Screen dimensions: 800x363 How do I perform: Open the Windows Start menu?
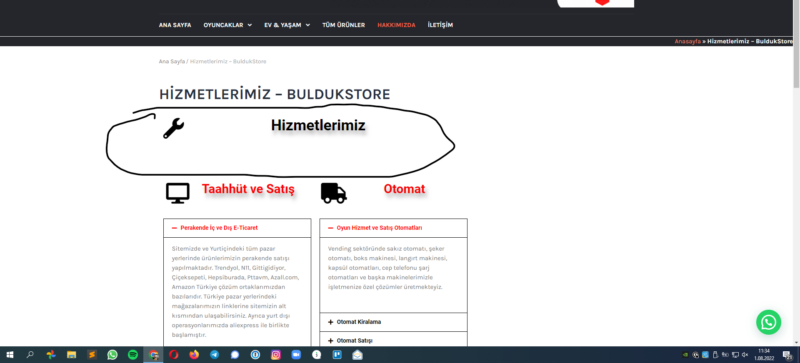pyautogui.click(x=9, y=354)
